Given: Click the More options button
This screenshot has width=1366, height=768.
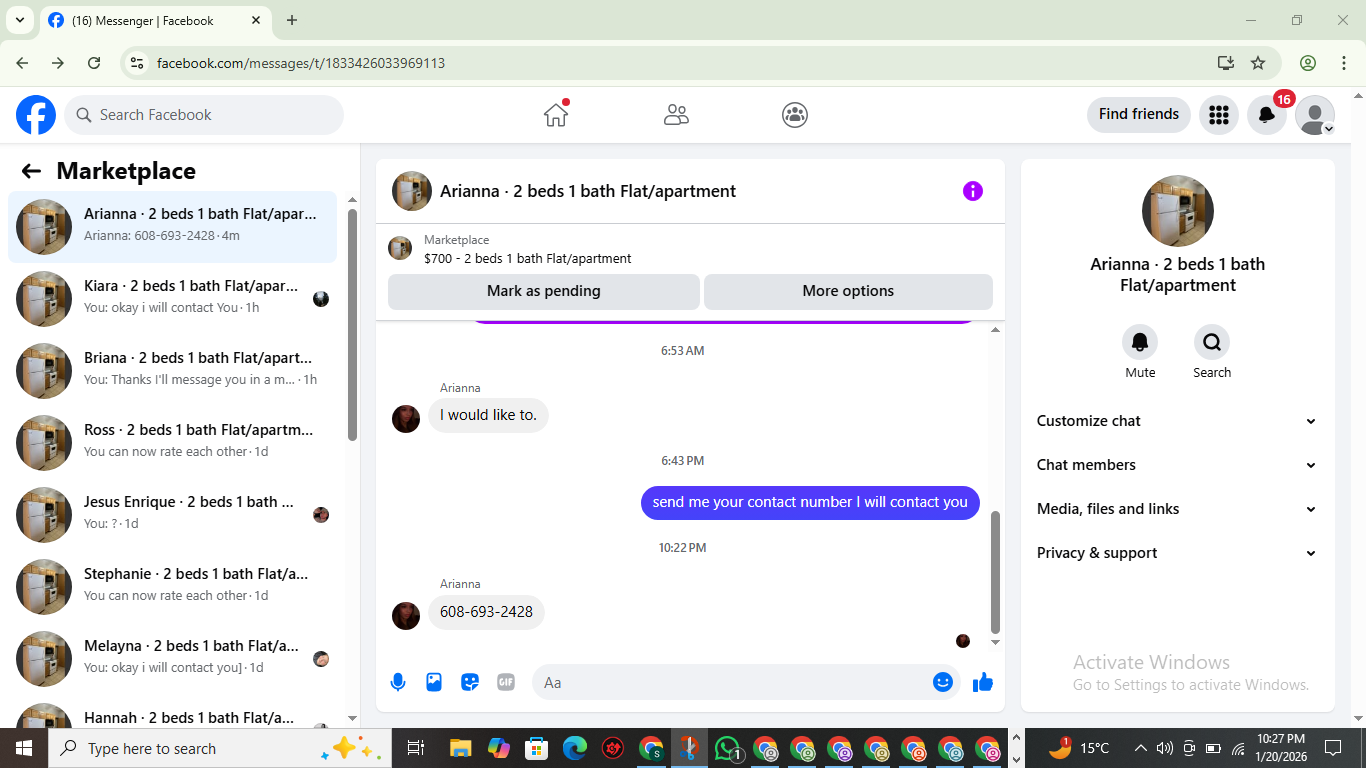Looking at the screenshot, I should 848,291.
